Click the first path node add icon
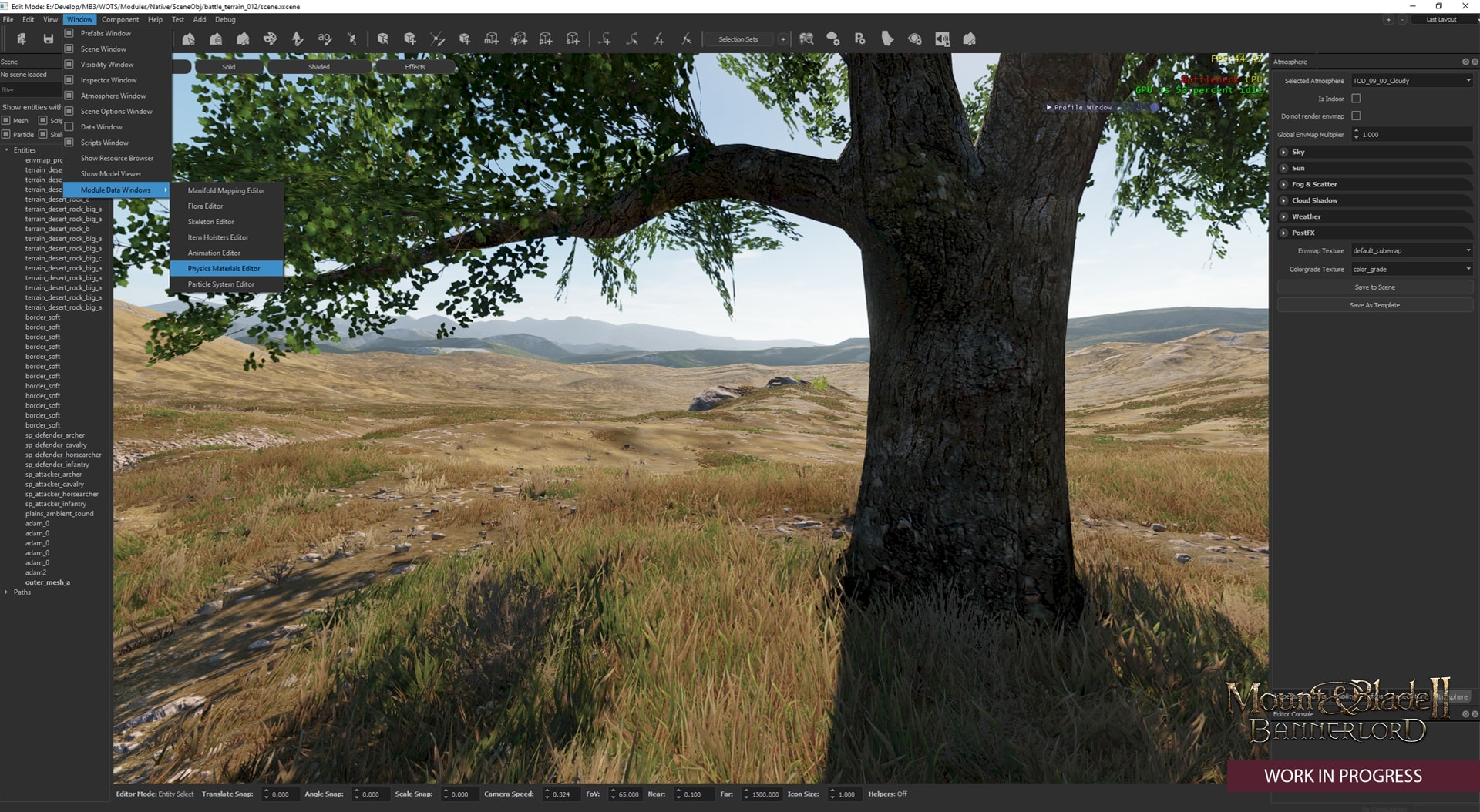The image size is (1480, 812). pos(604,39)
